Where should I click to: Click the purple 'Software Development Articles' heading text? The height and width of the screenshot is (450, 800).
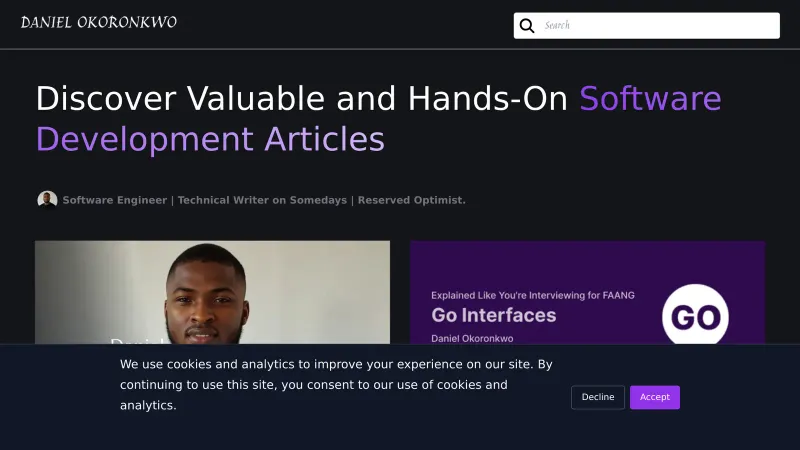(210, 139)
